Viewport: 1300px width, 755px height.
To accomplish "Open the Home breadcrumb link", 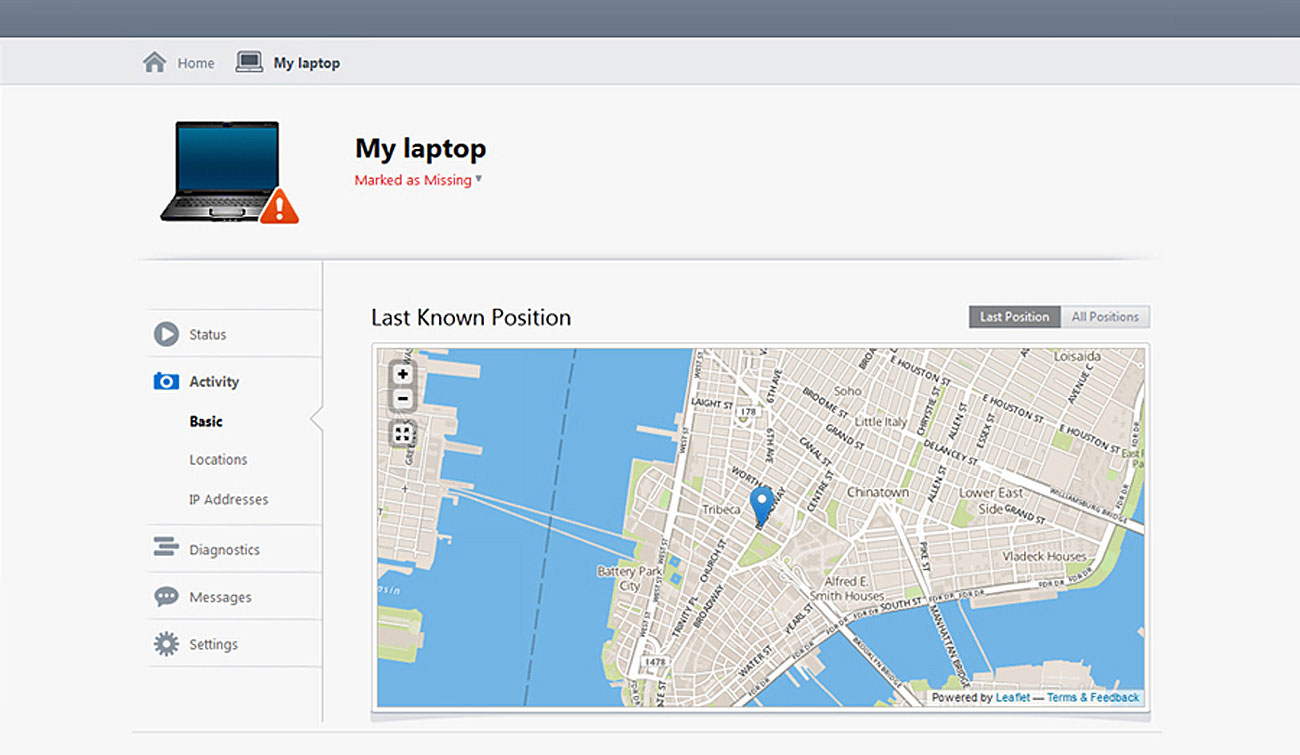I will point(196,63).
